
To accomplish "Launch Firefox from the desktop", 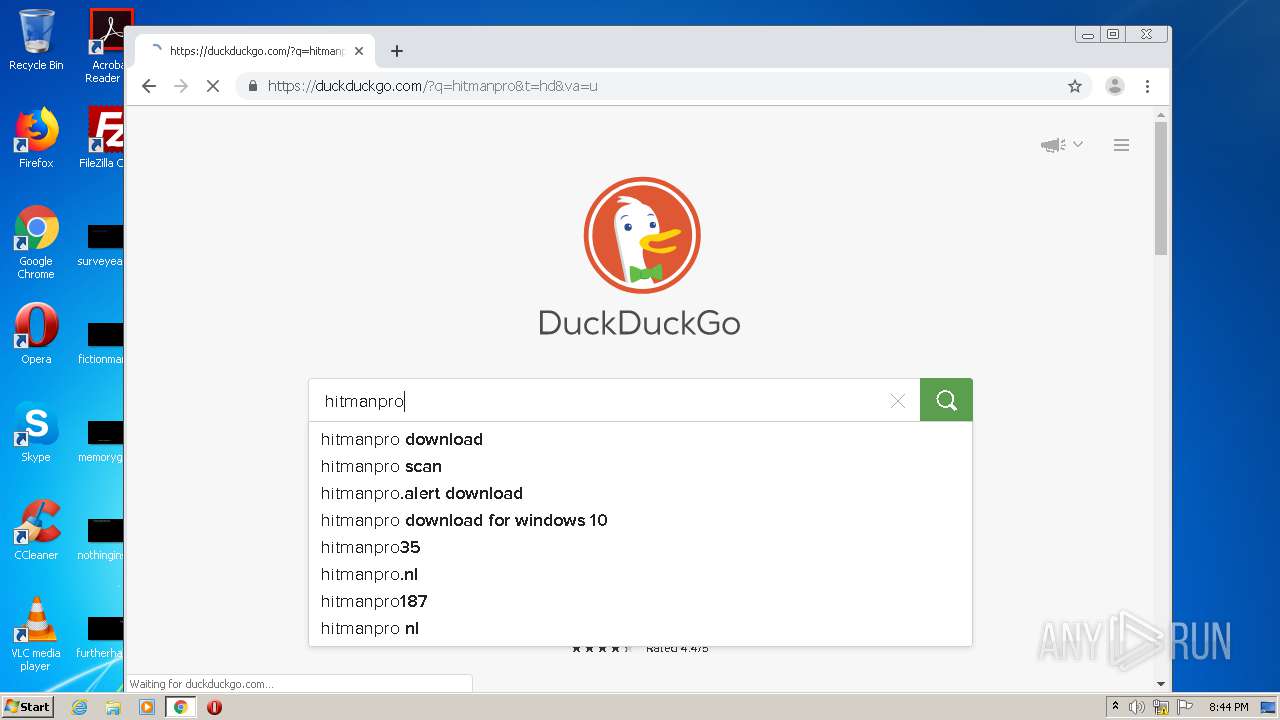I will 36,138.
